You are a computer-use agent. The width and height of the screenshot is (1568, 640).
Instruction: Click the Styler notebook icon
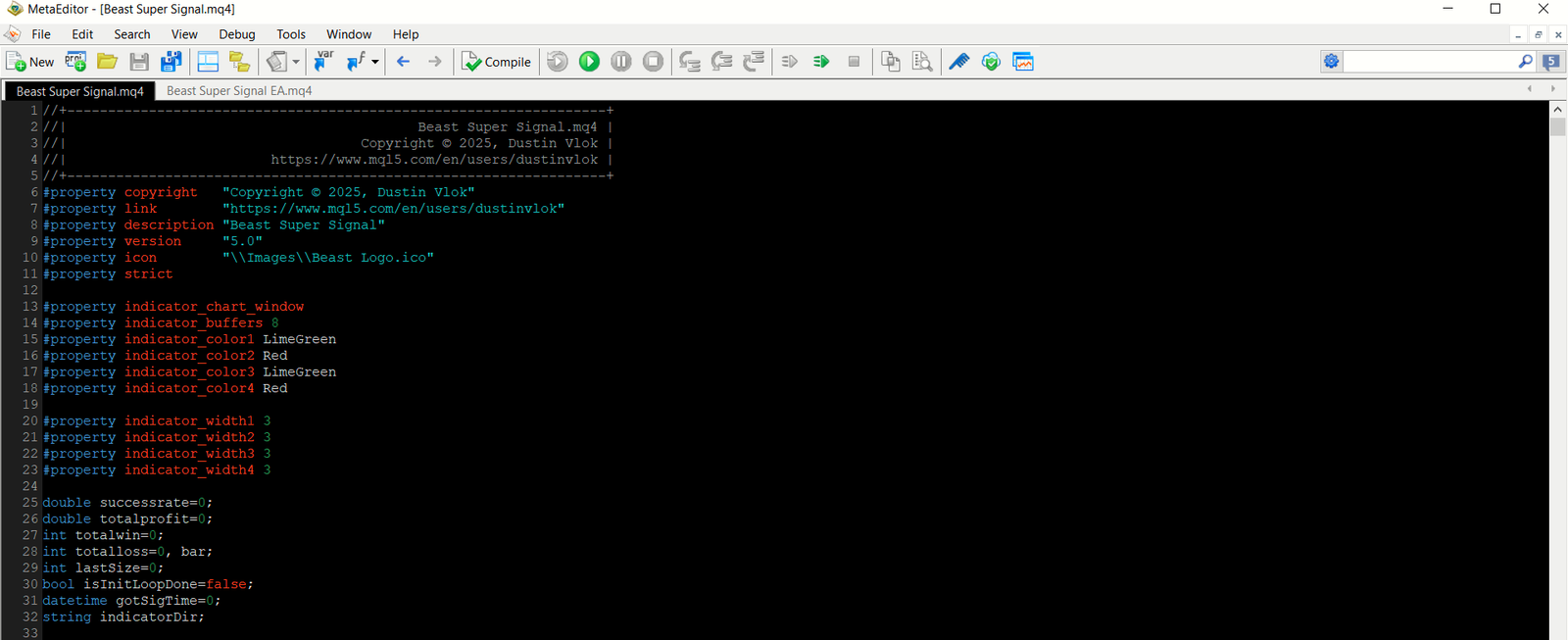pyautogui.click(x=277, y=62)
